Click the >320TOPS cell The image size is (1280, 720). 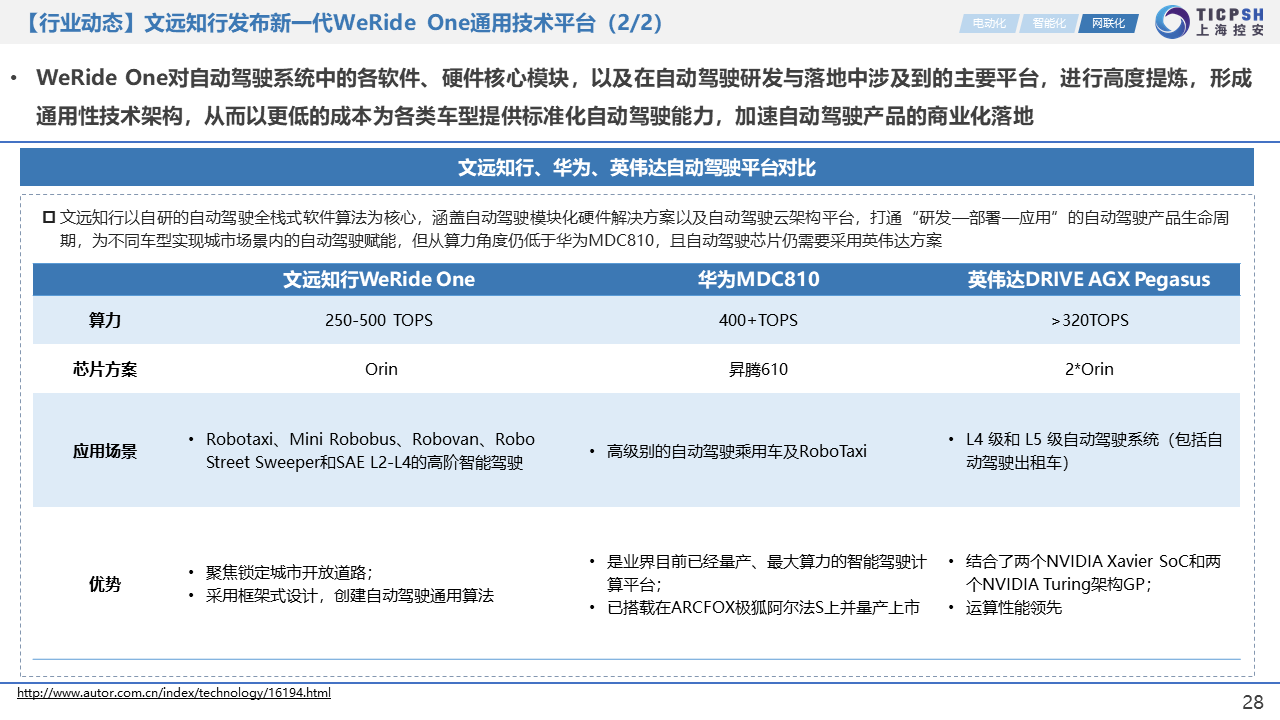[1088, 320]
